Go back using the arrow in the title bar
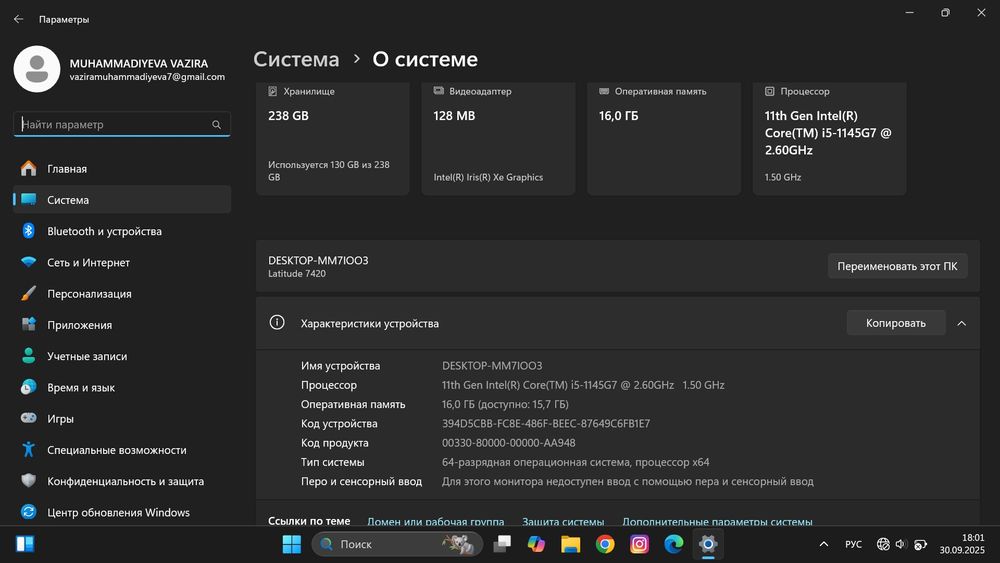The image size is (1000, 563). tap(18, 19)
